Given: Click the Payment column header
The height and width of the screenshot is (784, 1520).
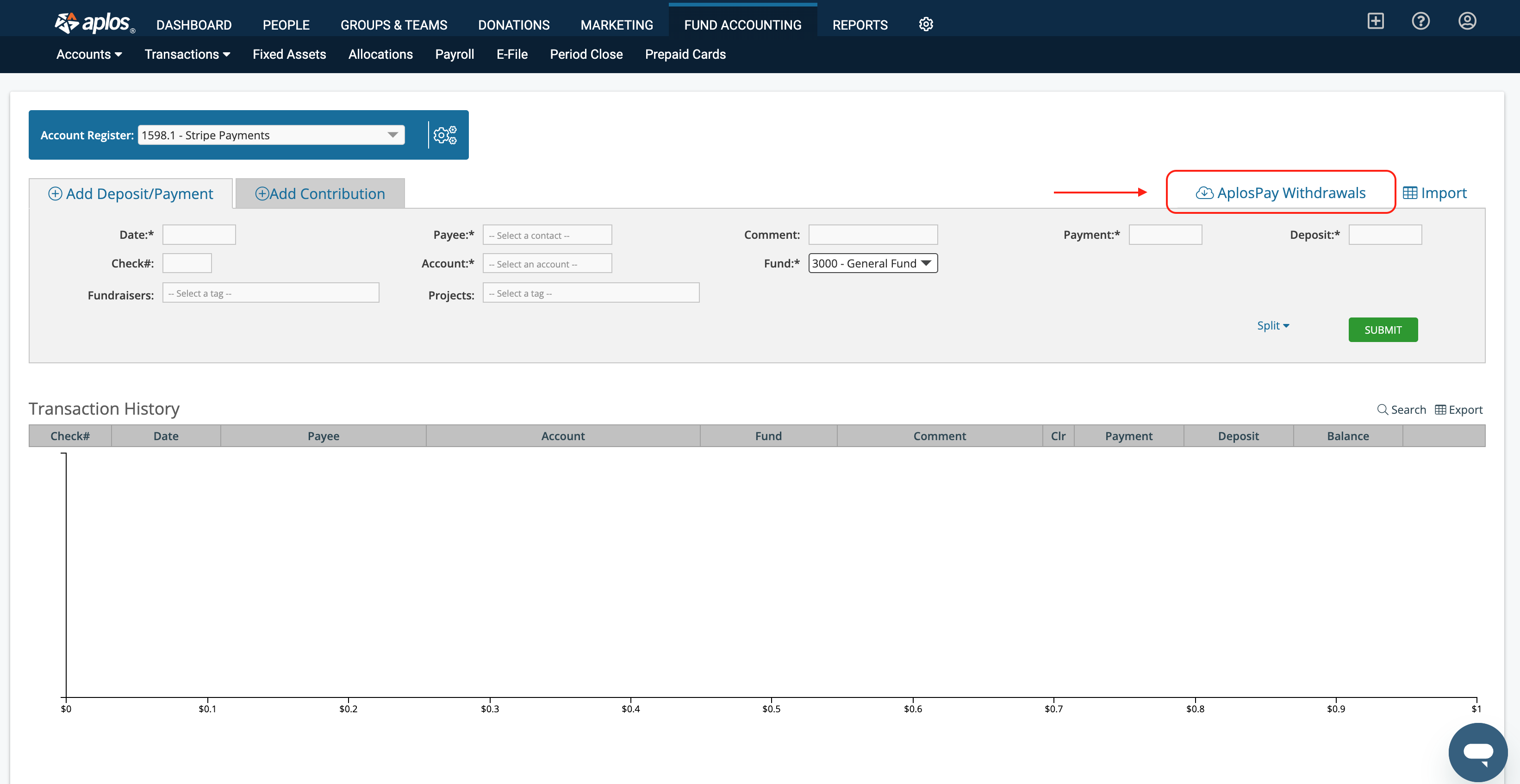Looking at the screenshot, I should 1128,436.
